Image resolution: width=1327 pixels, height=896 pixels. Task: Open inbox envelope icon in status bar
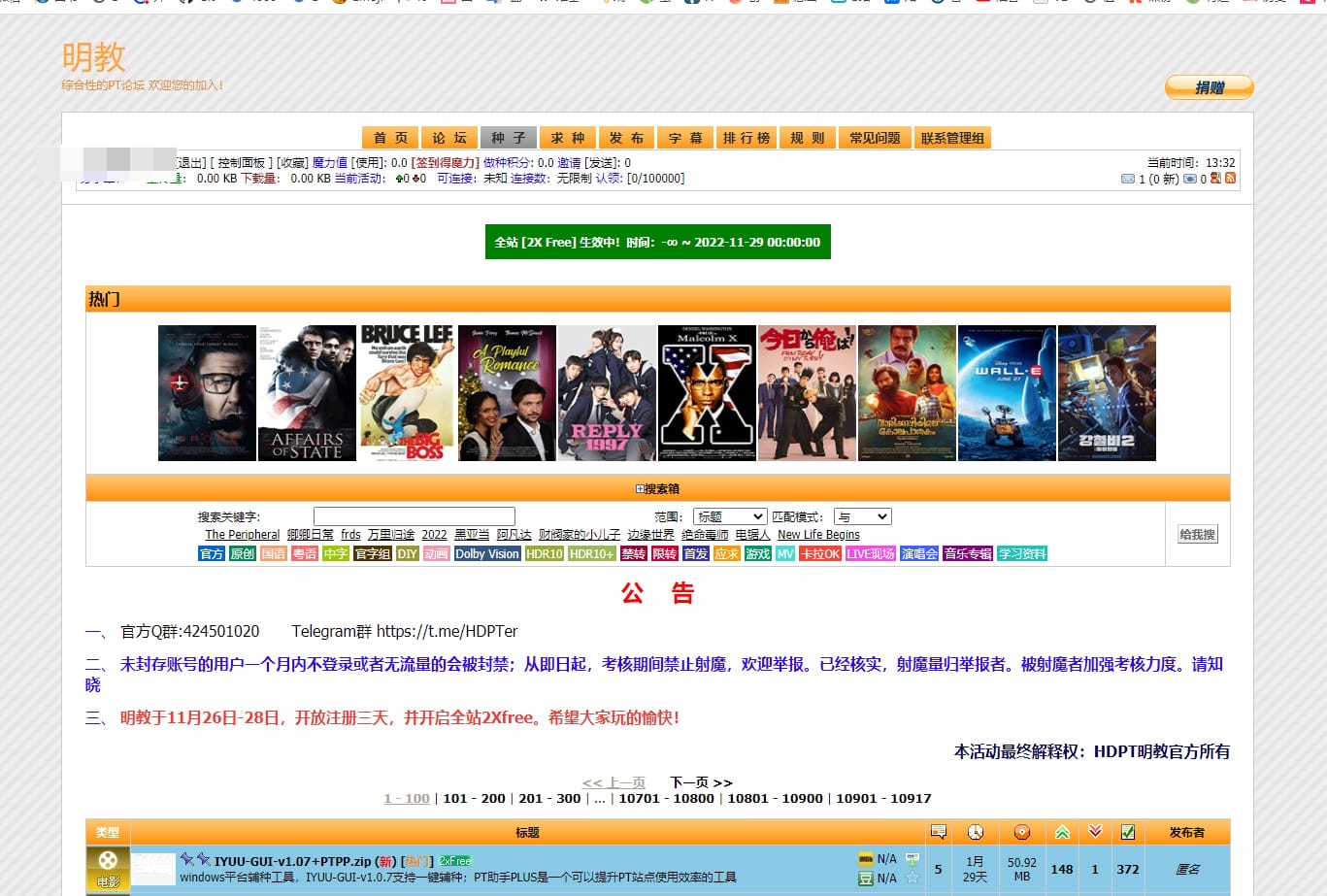coord(1127,179)
